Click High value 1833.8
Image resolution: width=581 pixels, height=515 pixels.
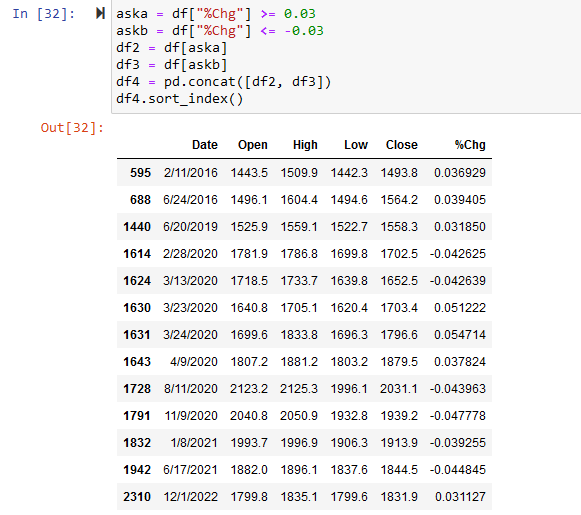click(299, 335)
